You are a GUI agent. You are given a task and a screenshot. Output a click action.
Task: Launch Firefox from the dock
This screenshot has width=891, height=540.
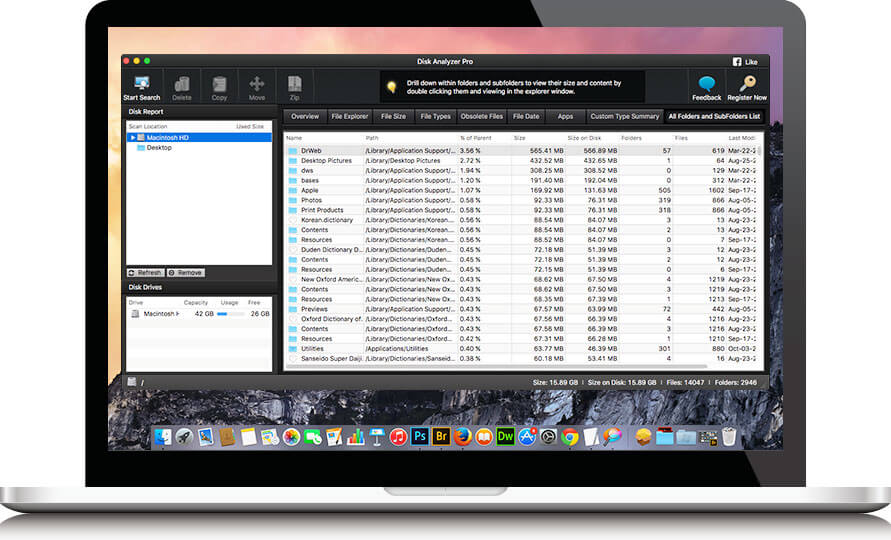463,437
